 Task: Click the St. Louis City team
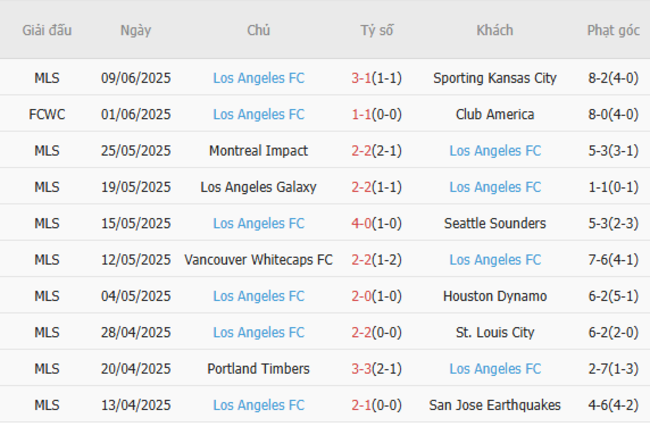(x=495, y=332)
